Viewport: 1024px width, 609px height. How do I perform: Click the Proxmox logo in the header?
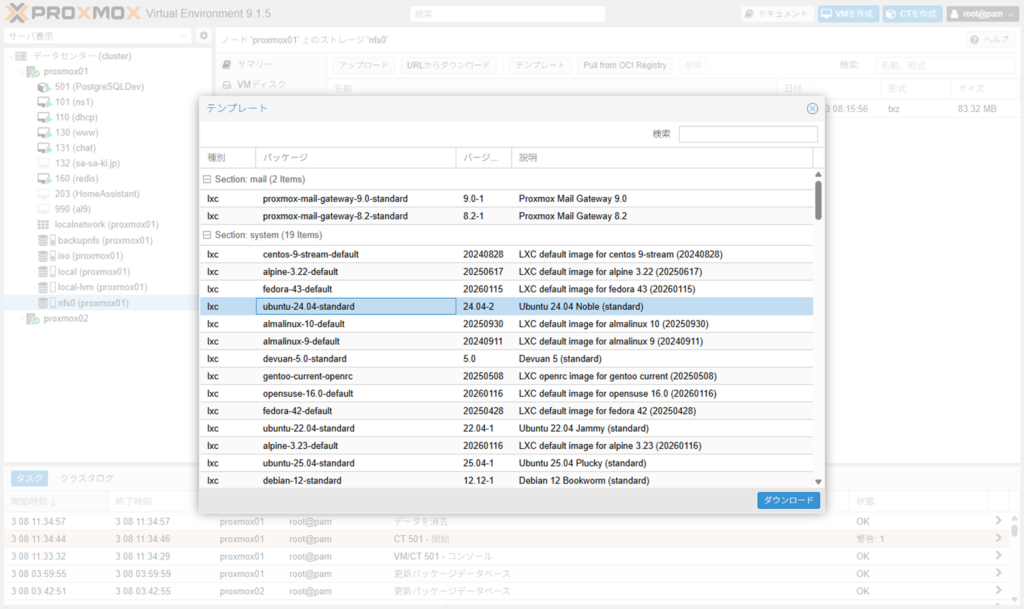tap(70, 14)
